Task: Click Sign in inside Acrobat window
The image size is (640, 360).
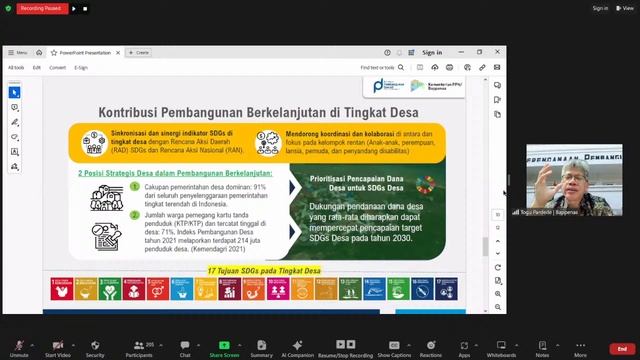Action: pos(432,53)
